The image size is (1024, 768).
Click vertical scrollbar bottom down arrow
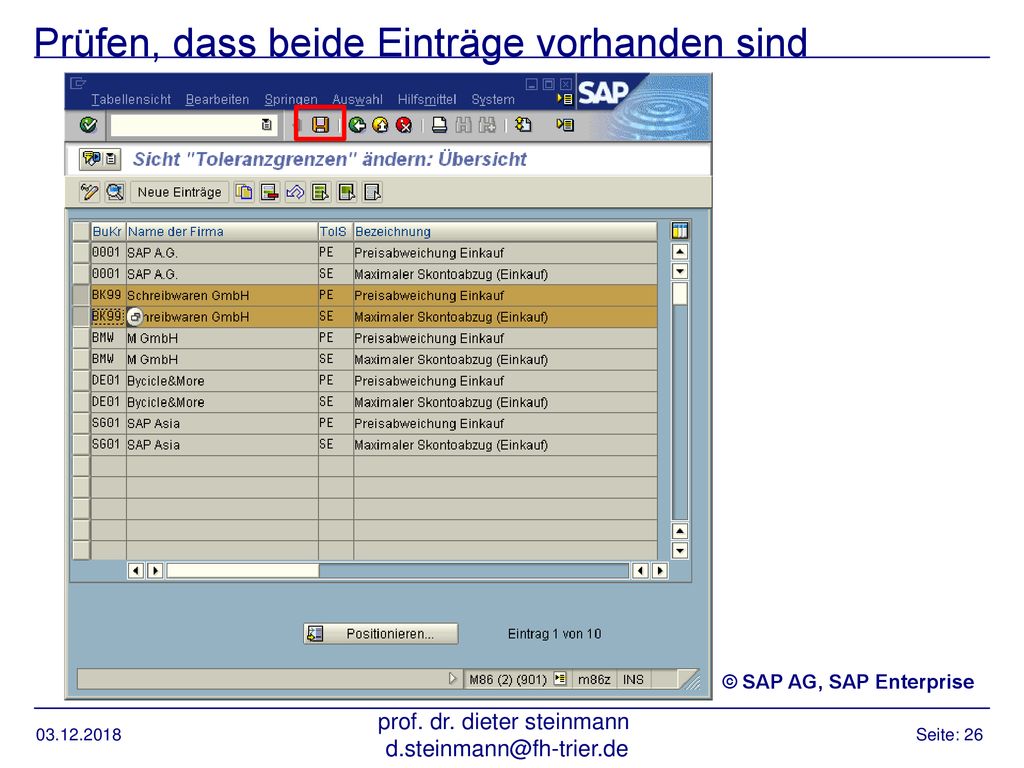click(x=680, y=551)
